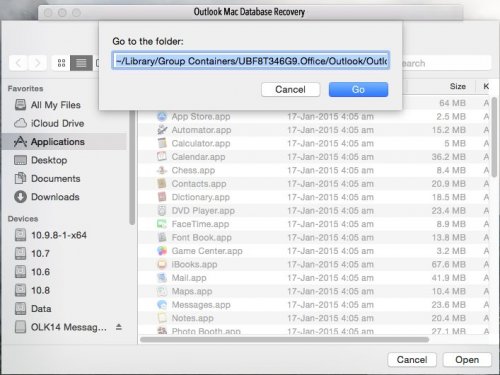This screenshot has width=500, height=375.
Task: Click the DVD Player.app icon
Action: pos(162,210)
